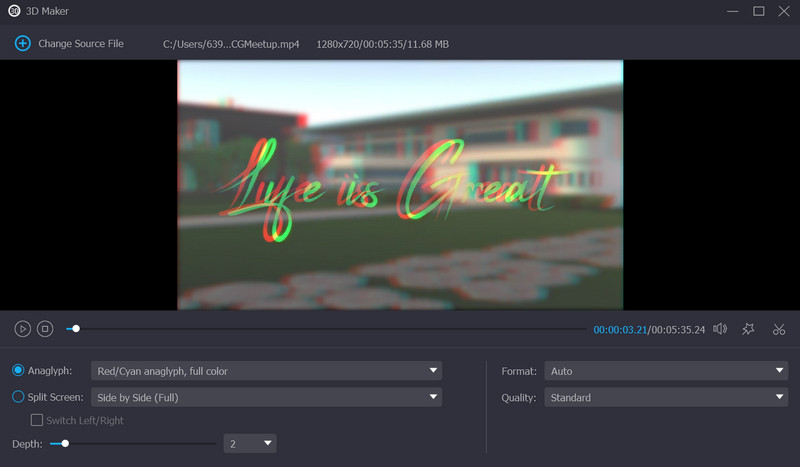The height and width of the screenshot is (467, 800).
Task: Click the 3D Maker app logo icon
Action: [x=14, y=11]
